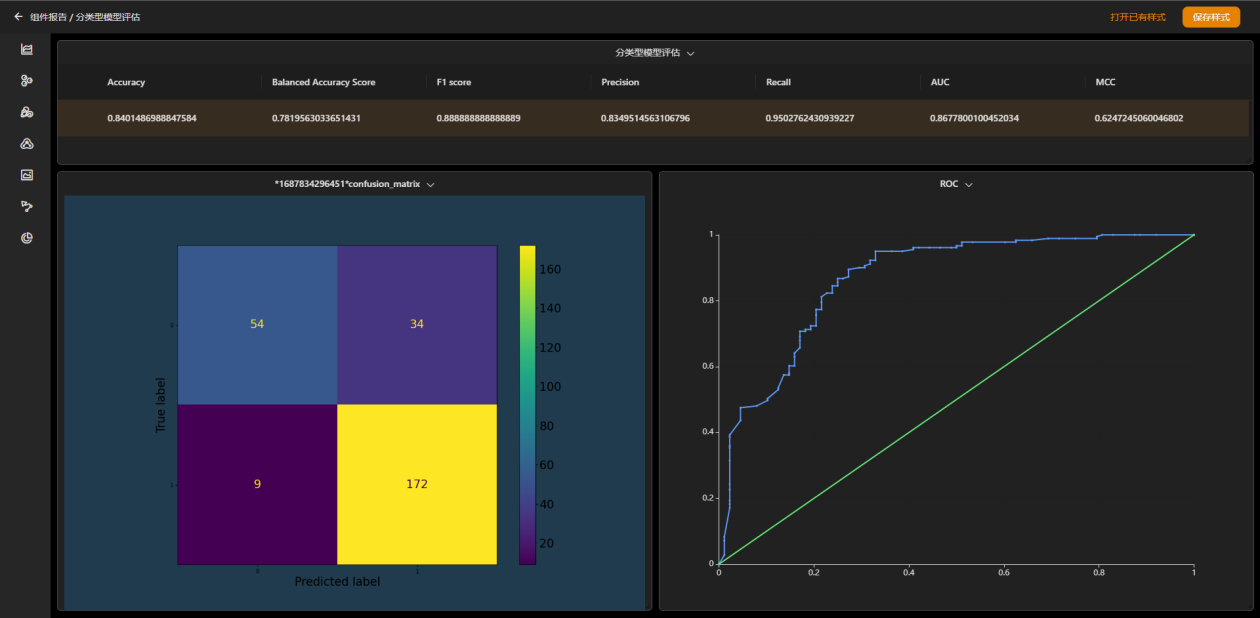This screenshot has height=618, width=1260.
Task: Select the F1 value 0.888888888888889
Action: [x=478, y=118]
